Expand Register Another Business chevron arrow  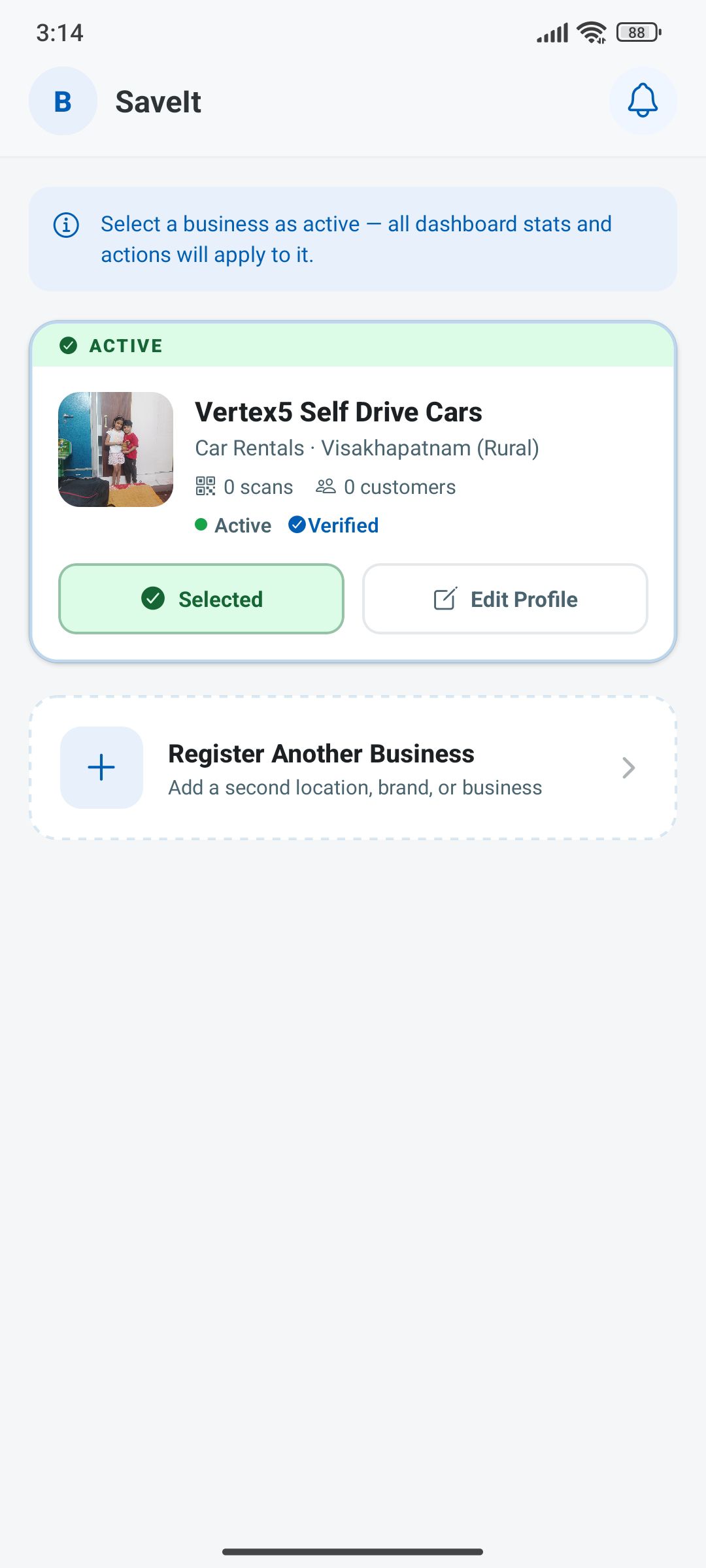click(629, 768)
